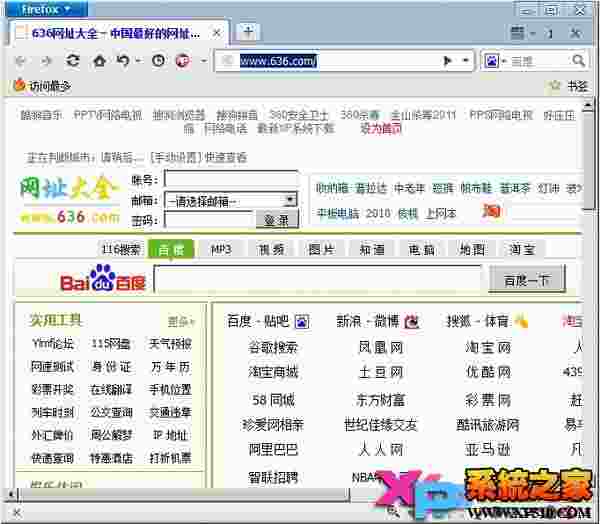The width and height of the screenshot is (600, 524).
Task: Open the 58同城 link
Action: coord(273,400)
